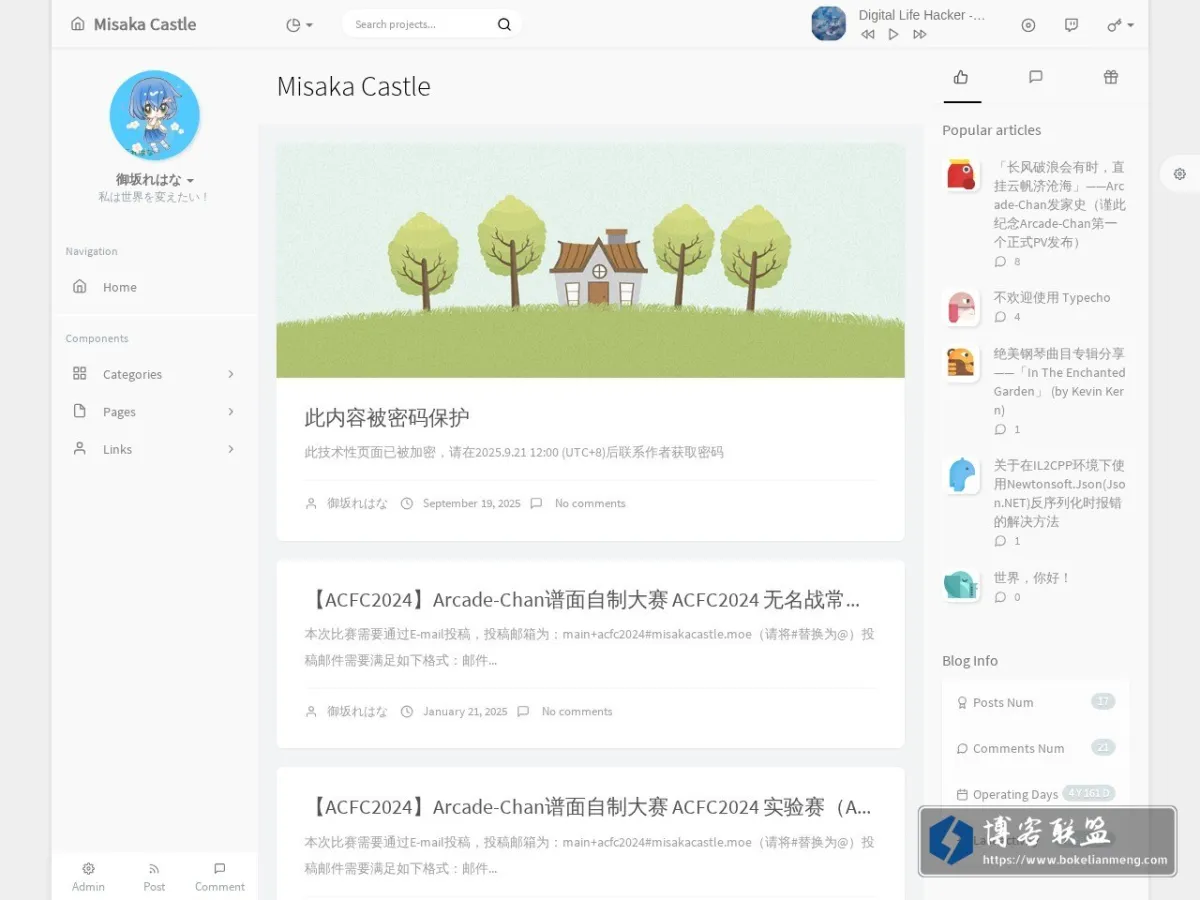Image resolution: width=1200 pixels, height=900 pixels.
Task: Switch to the comments tab in right panel
Action: click(x=1036, y=77)
